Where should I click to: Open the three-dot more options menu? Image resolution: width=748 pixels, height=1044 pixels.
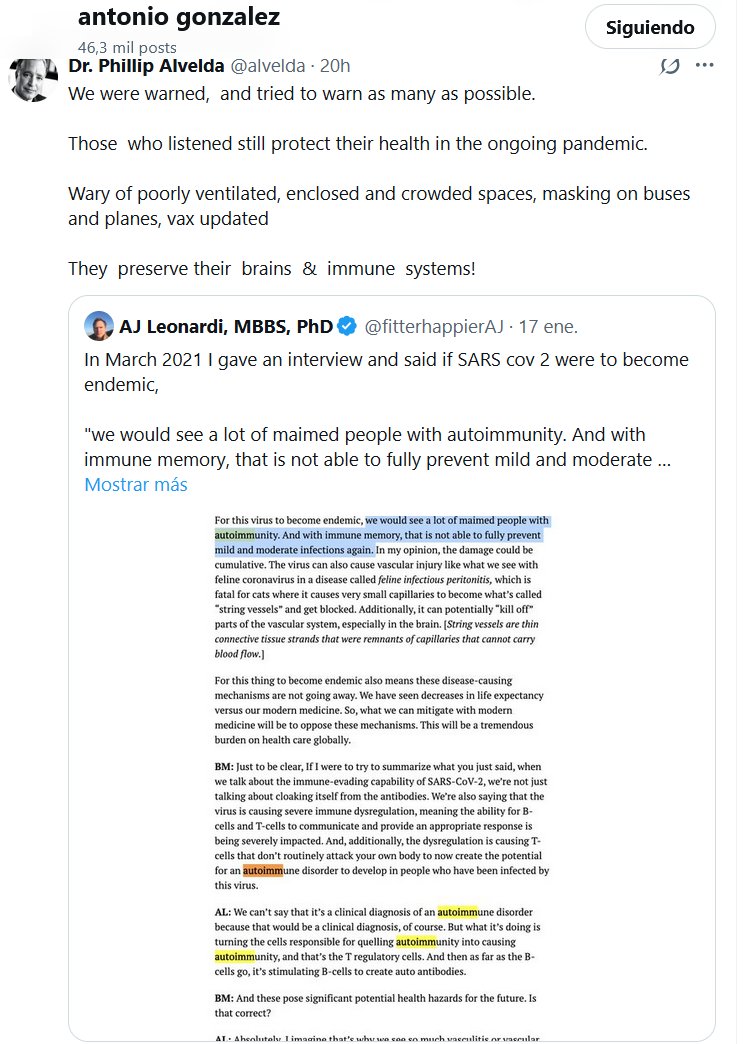point(705,66)
